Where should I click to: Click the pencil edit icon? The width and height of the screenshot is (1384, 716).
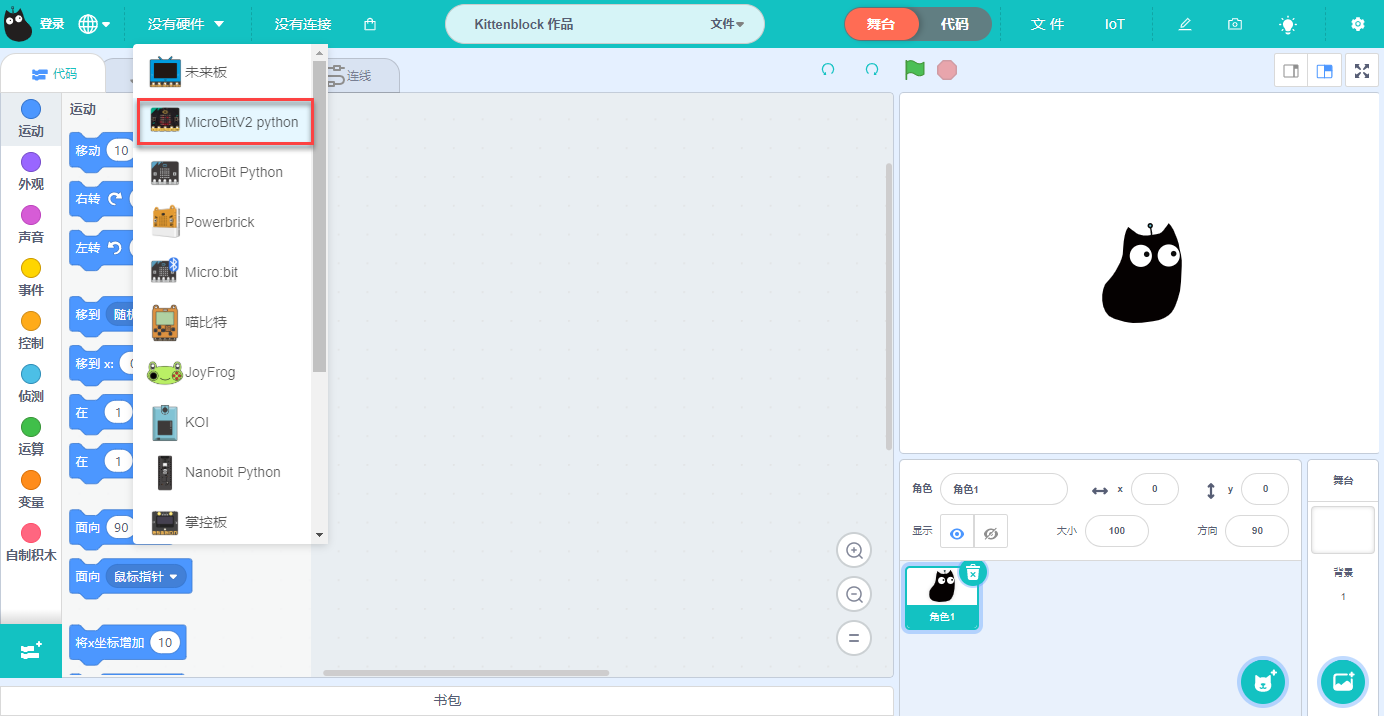coord(1185,24)
